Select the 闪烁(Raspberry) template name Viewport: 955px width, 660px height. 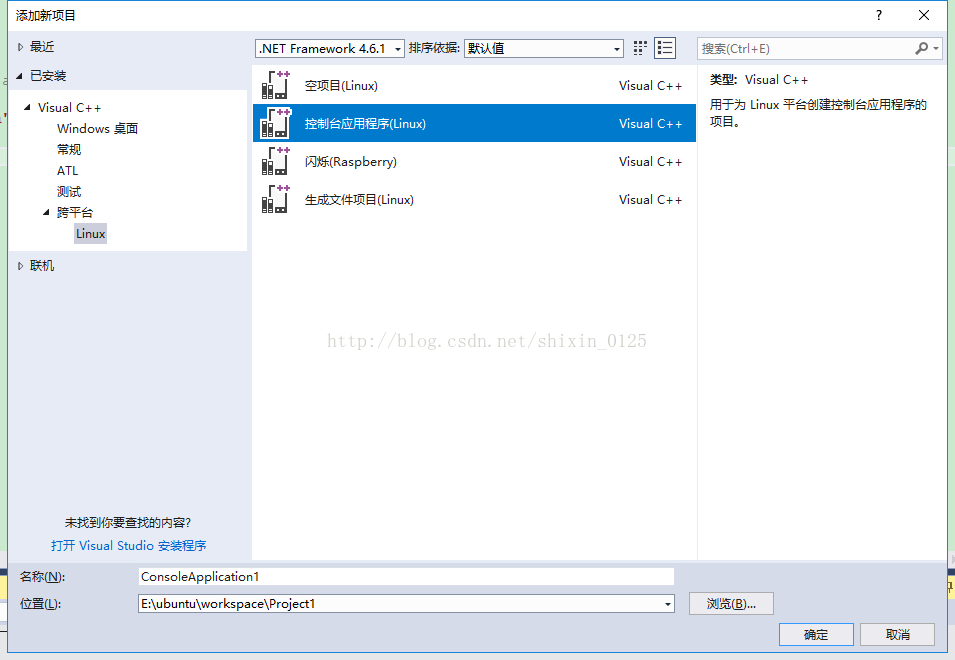pyautogui.click(x=351, y=162)
